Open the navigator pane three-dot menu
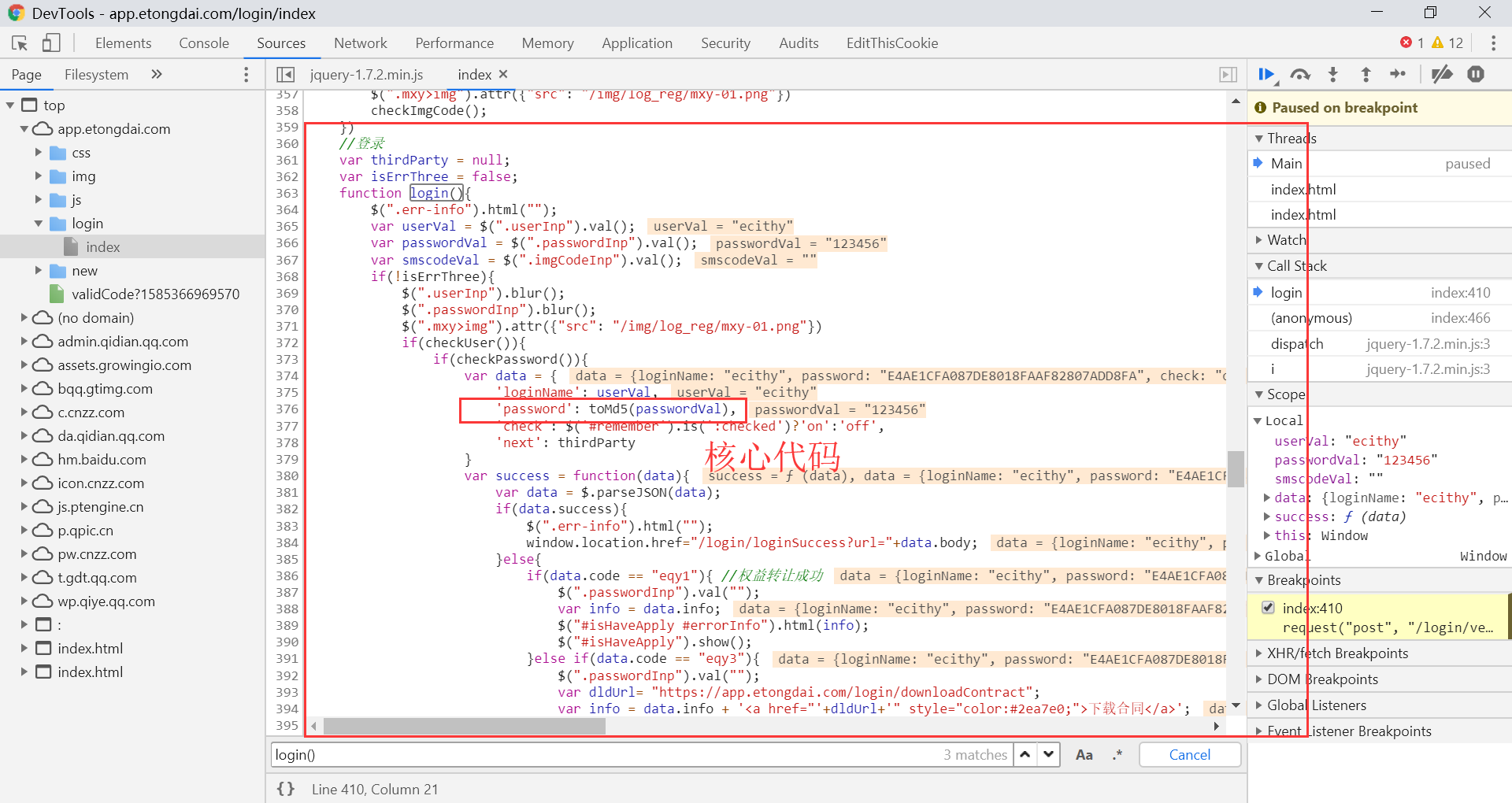 [246, 75]
